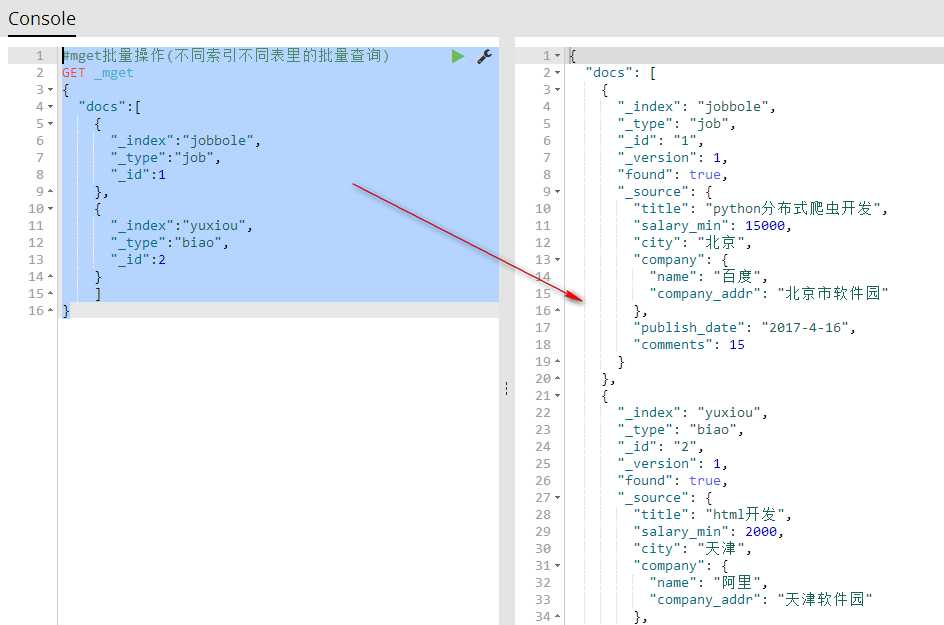Click the company_addr "天津软件园" line
This screenshot has height=625, width=944.
point(761,599)
